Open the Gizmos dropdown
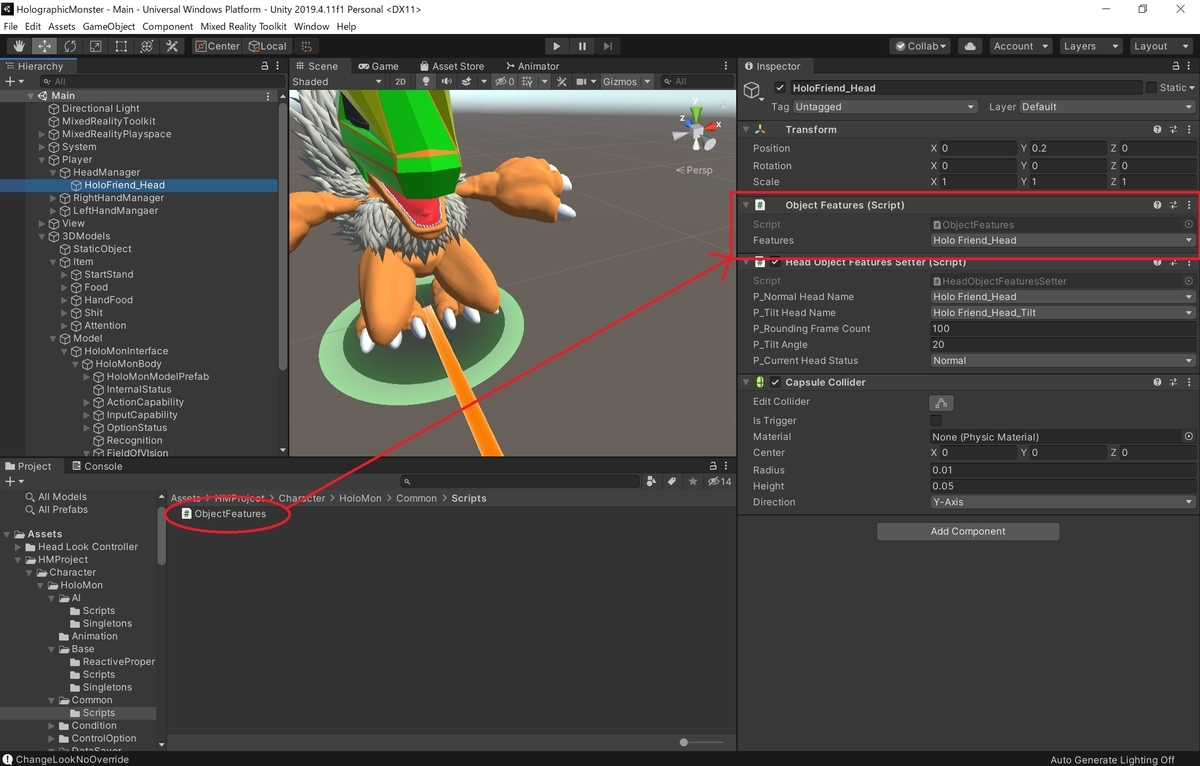1200x766 pixels. coord(627,82)
